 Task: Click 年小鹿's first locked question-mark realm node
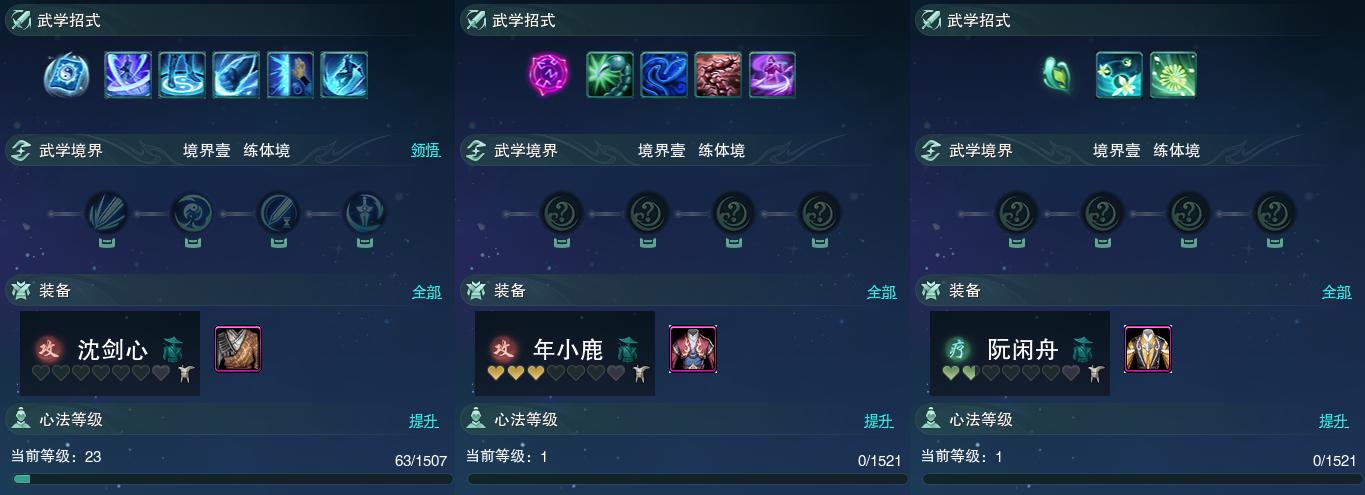pyautogui.click(x=561, y=213)
